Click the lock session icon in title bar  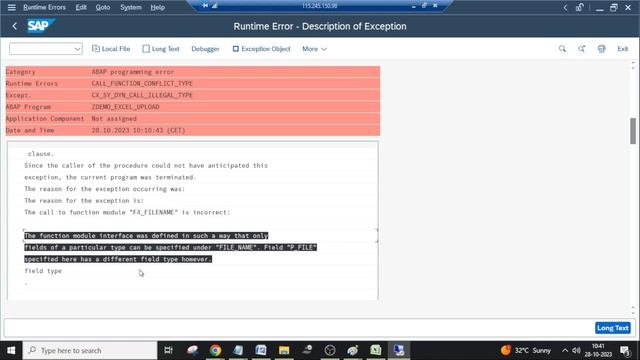pyautogui.click(x=580, y=7)
